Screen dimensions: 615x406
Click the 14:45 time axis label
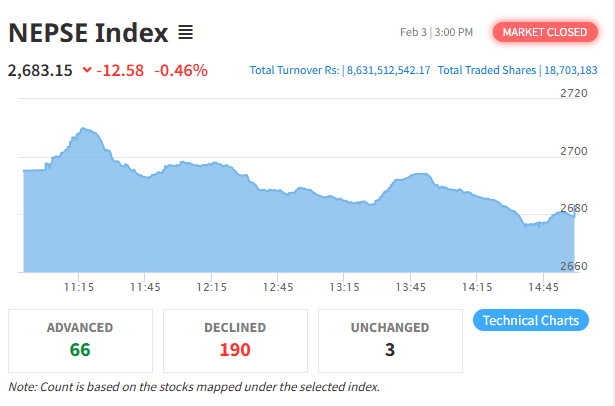pos(543,287)
